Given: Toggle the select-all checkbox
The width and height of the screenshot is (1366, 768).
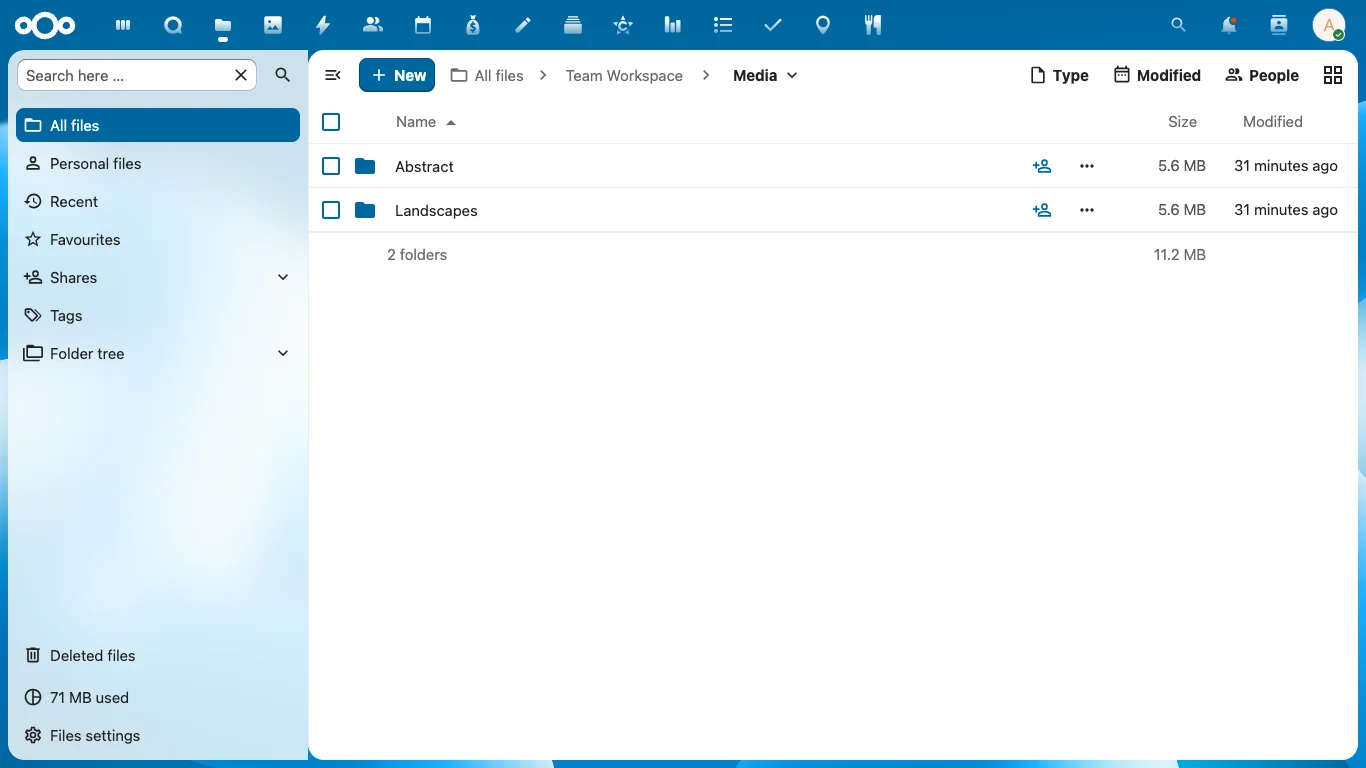Looking at the screenshot, I should coord(331,122).
